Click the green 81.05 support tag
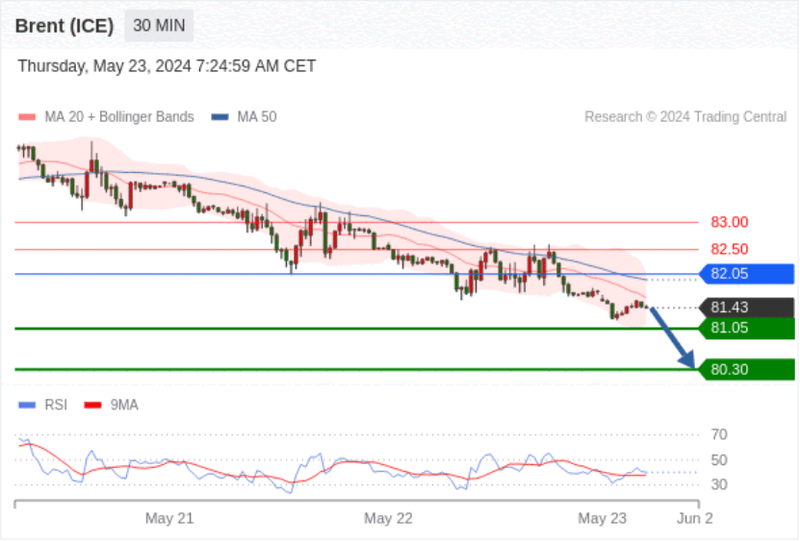The width and height of the screenshot is (800, 541). [x=746, y=328]
